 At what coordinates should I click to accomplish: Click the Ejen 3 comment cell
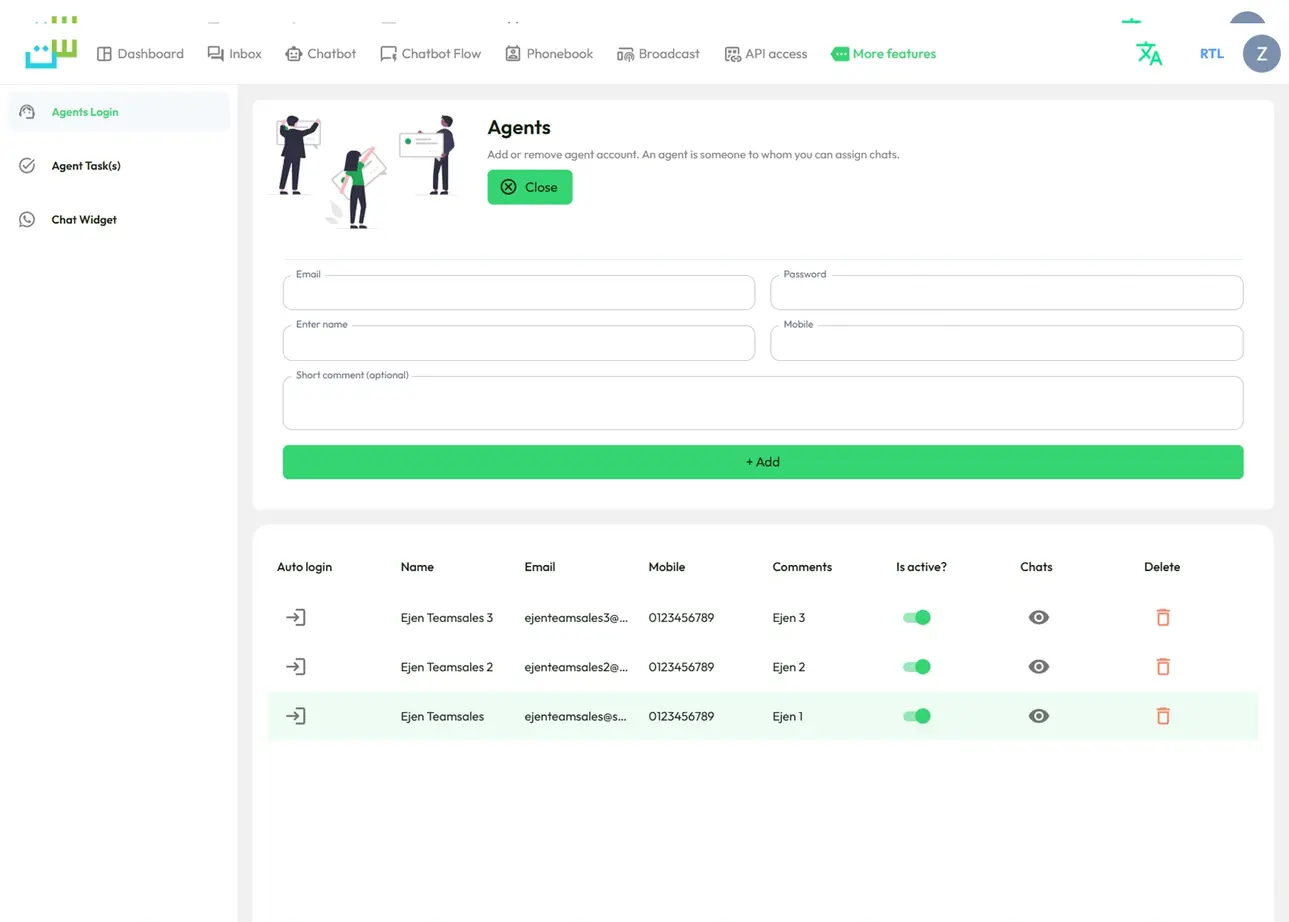(x=789, y=618)
